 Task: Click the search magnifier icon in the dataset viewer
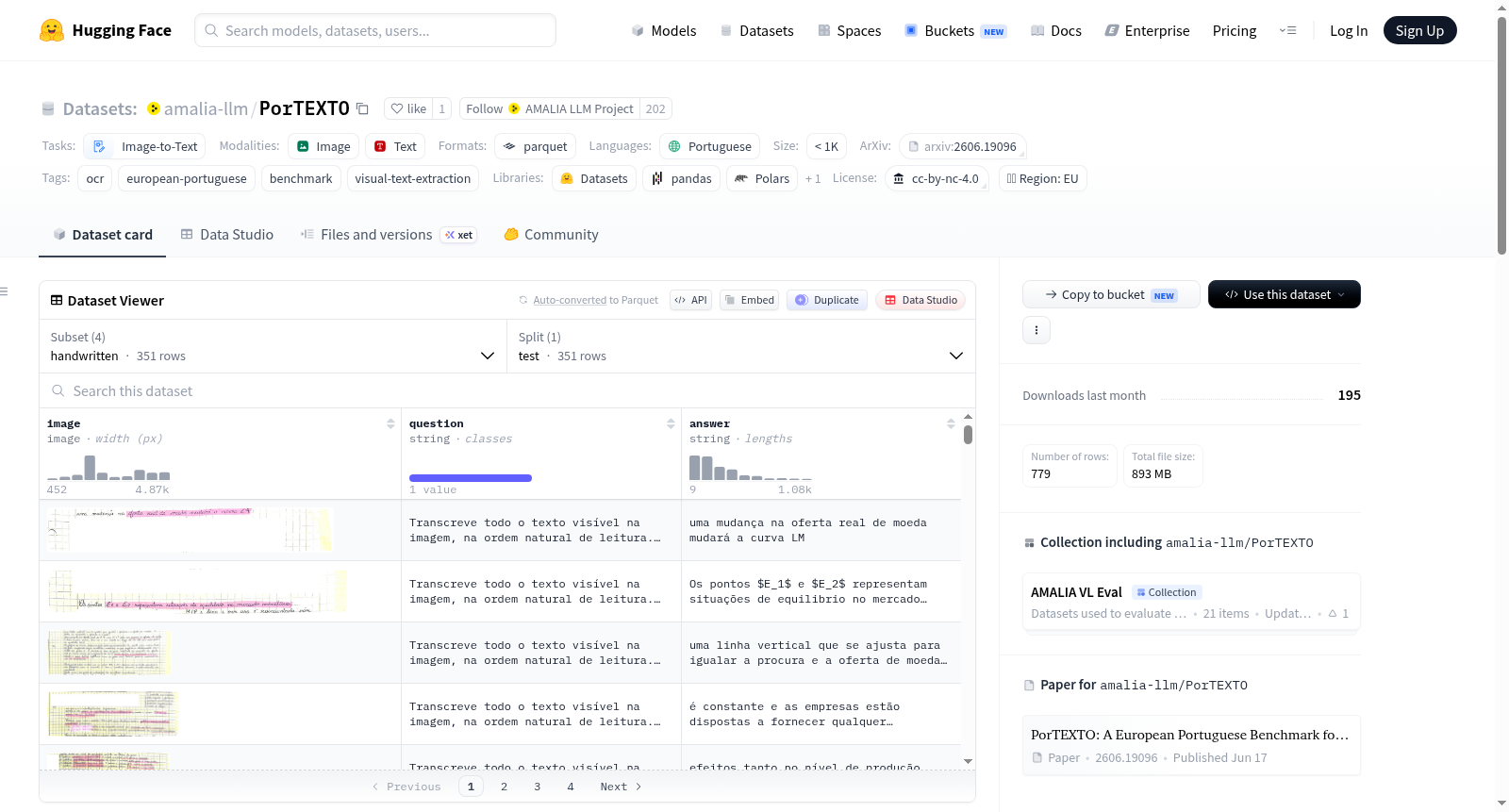(x=58, y=390)
